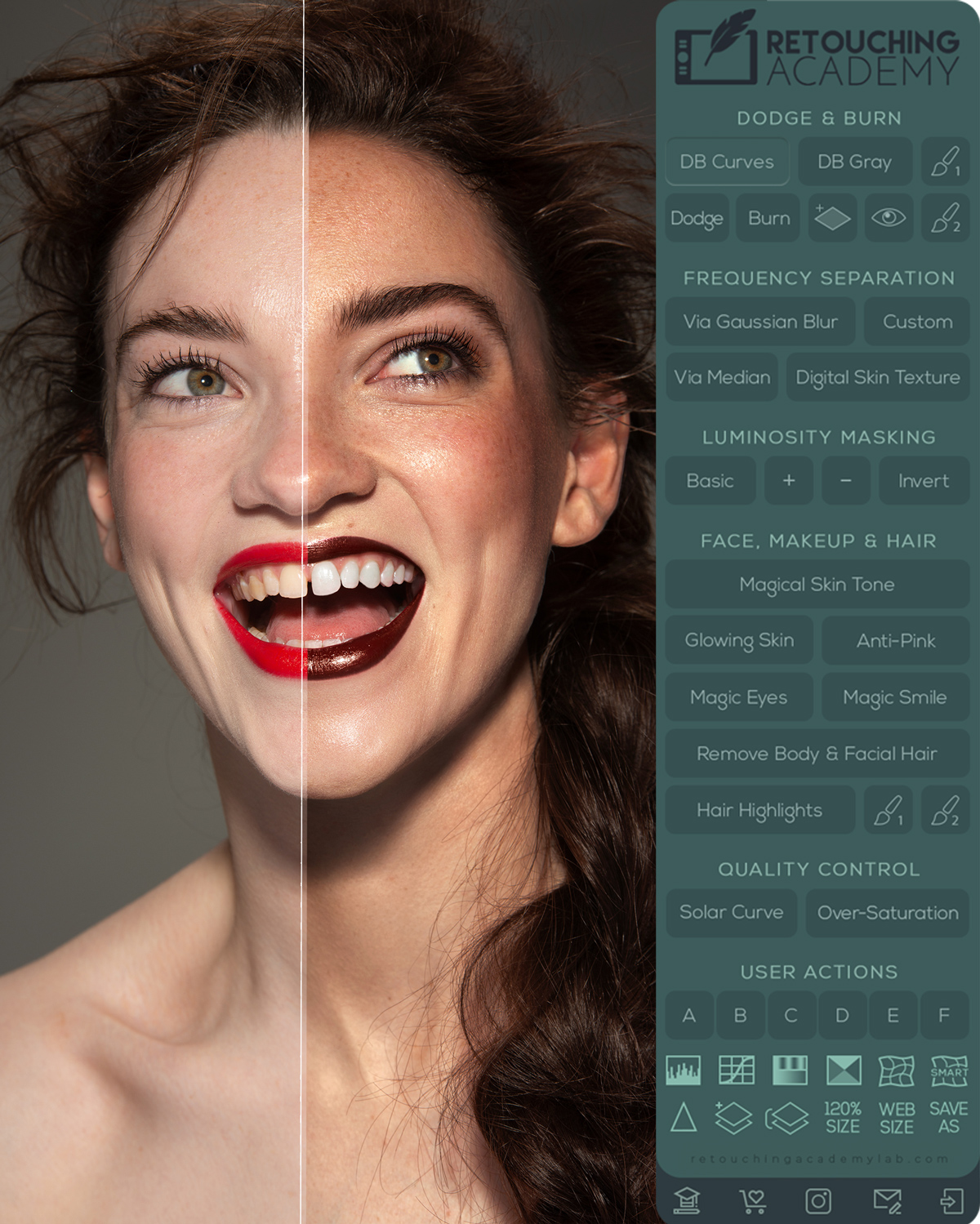Select Hair Highlights Brush 2 icon
The width and height of the screenshot is (980, 1224).
coord(945,810)
